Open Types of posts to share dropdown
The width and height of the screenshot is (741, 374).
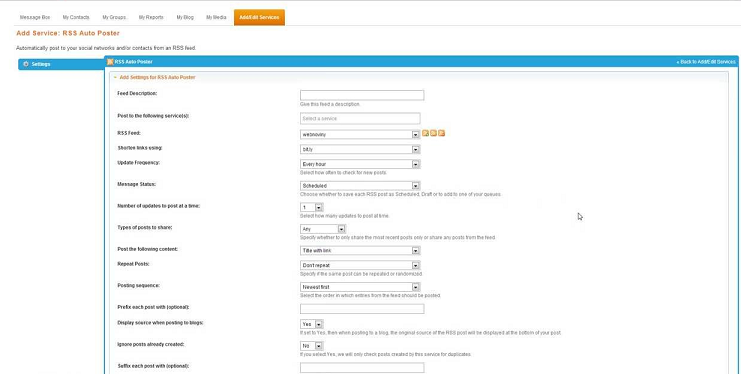(323, 229)
